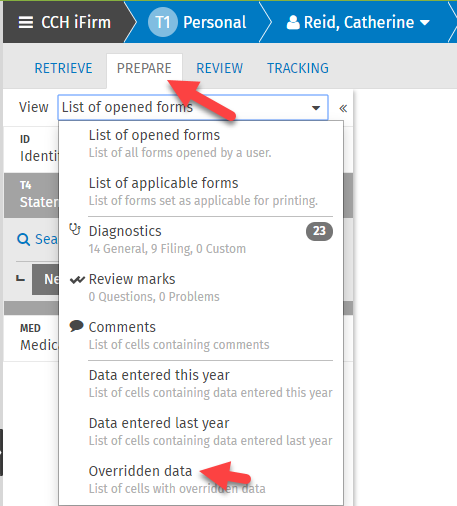Viewport: 457px width, 506px height.
Task: Click the T1 circular badge icon
Action: [163, 22]
